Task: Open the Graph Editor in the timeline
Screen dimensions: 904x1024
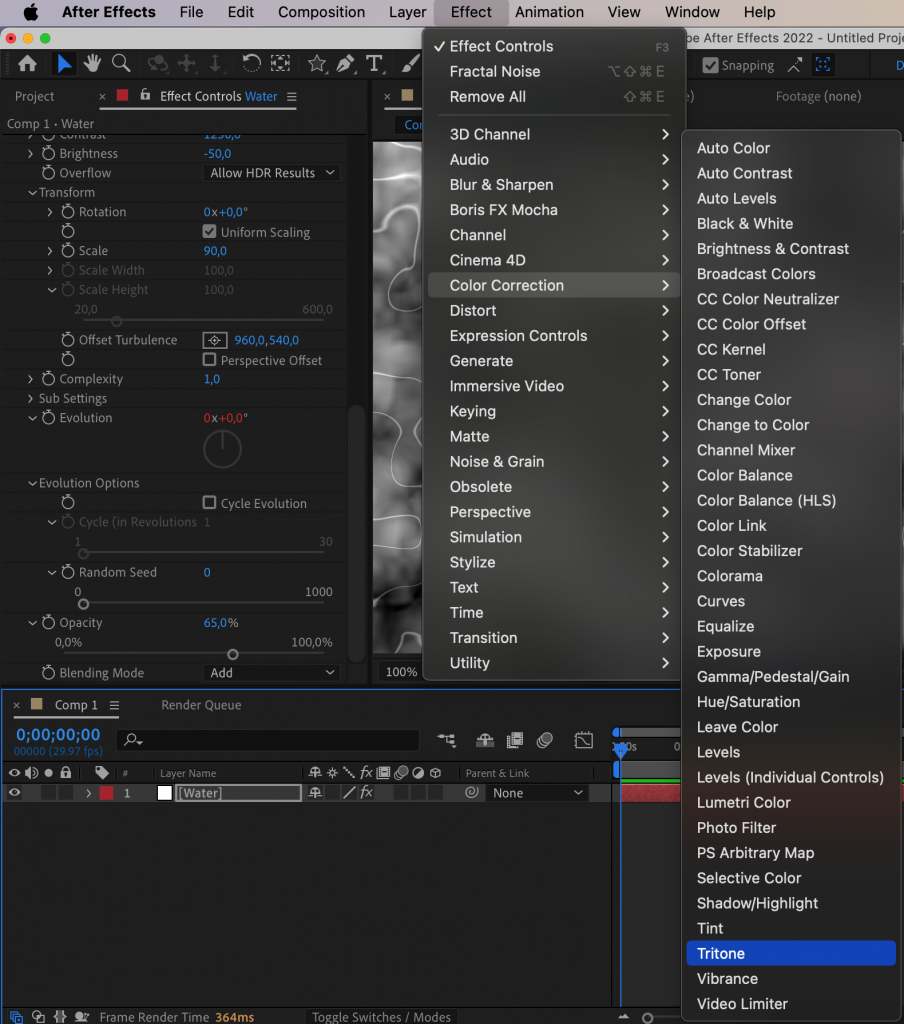Action: click(x=584, y=740)
